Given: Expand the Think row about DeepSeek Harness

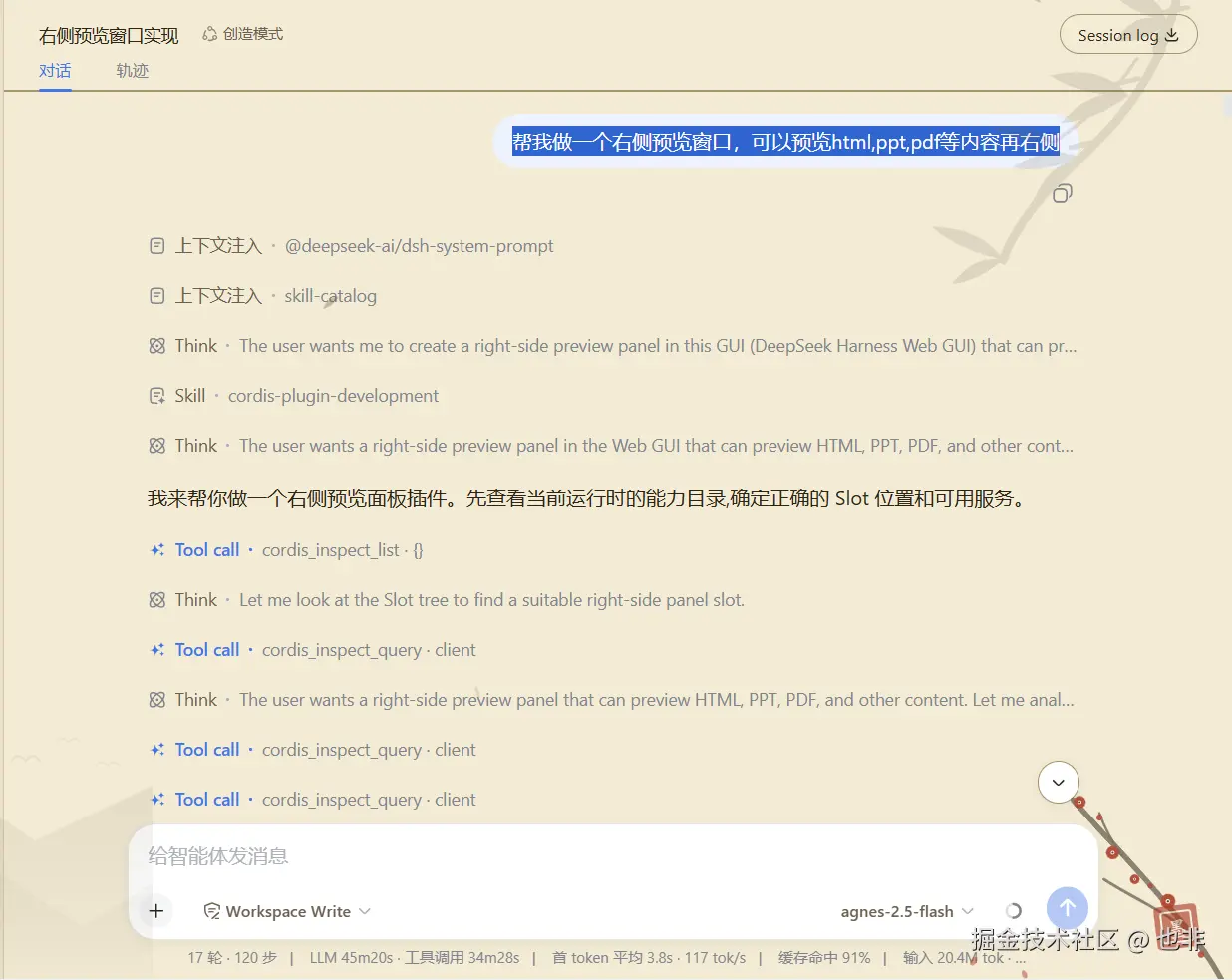Looking at the screenshot, I should coord(612,346).
